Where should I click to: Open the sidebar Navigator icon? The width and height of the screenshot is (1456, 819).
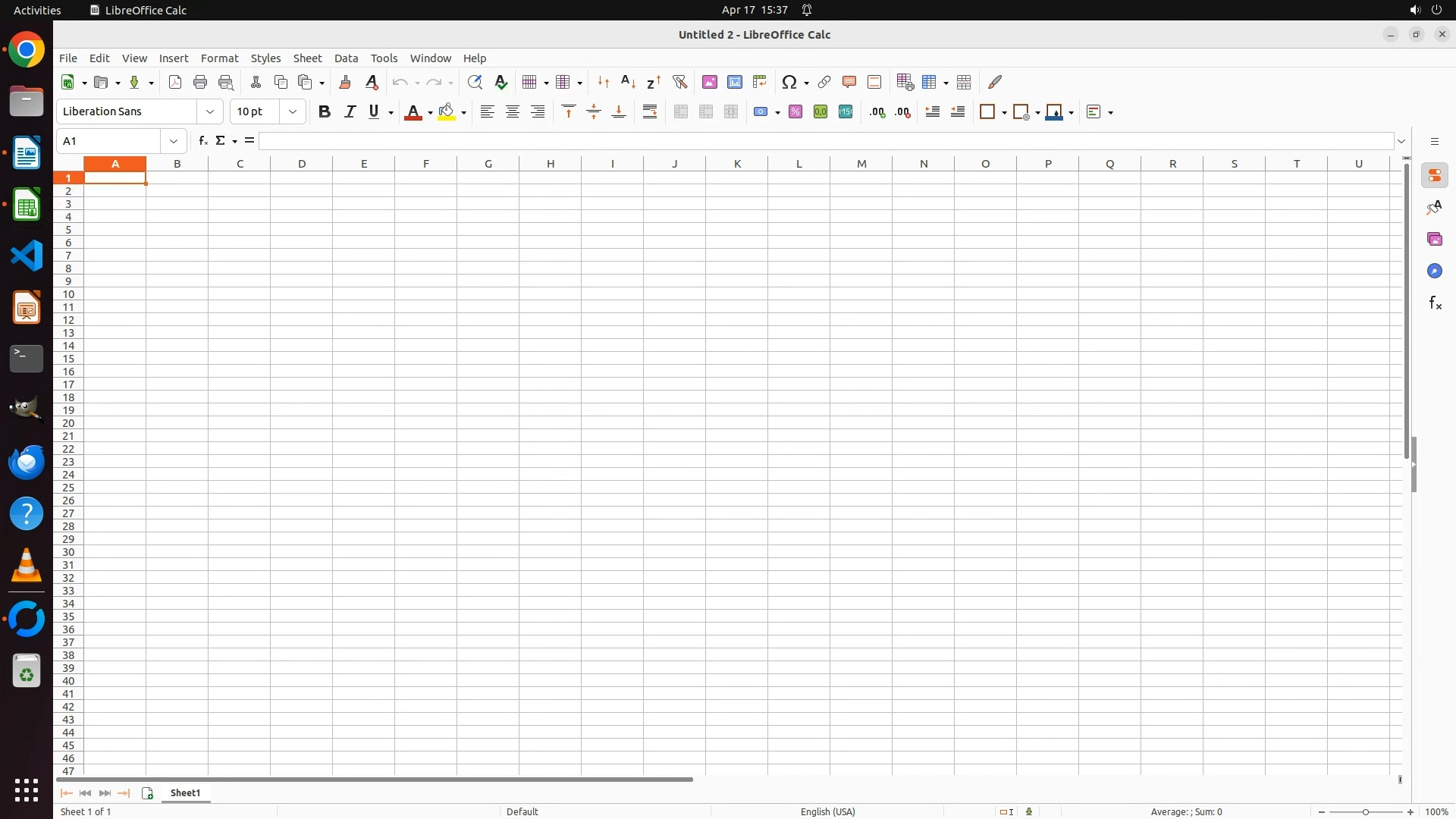1434,271
